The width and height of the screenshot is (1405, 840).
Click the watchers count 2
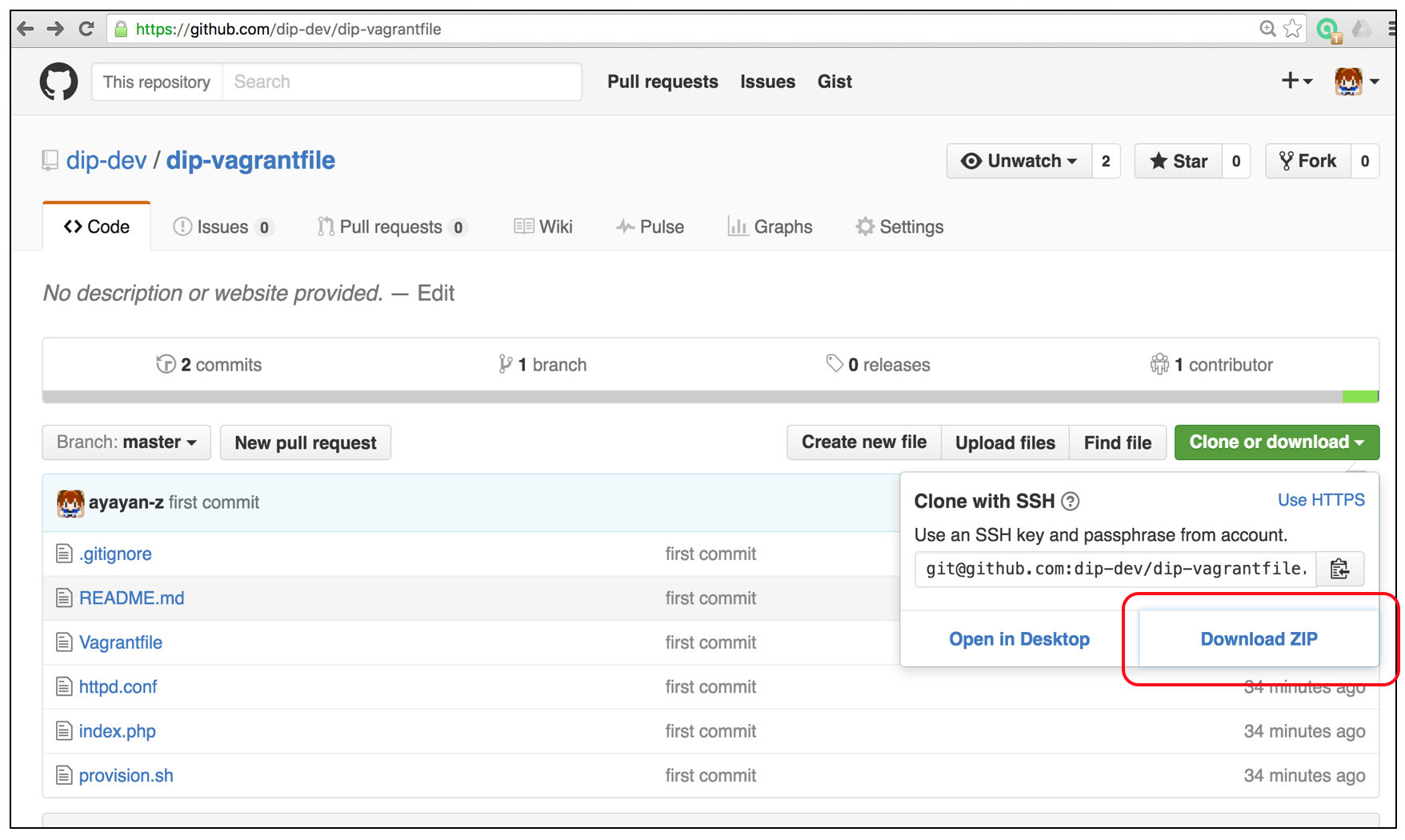tap(1106, 161)
